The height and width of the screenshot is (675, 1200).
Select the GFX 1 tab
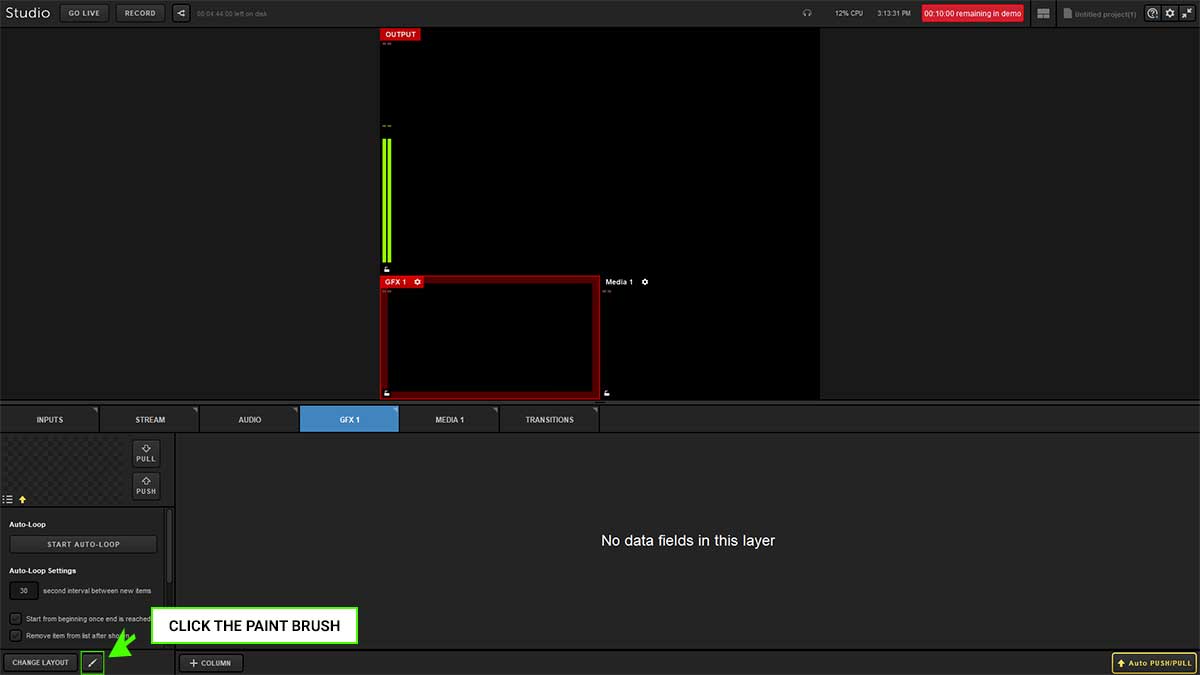tap(350, 420)
